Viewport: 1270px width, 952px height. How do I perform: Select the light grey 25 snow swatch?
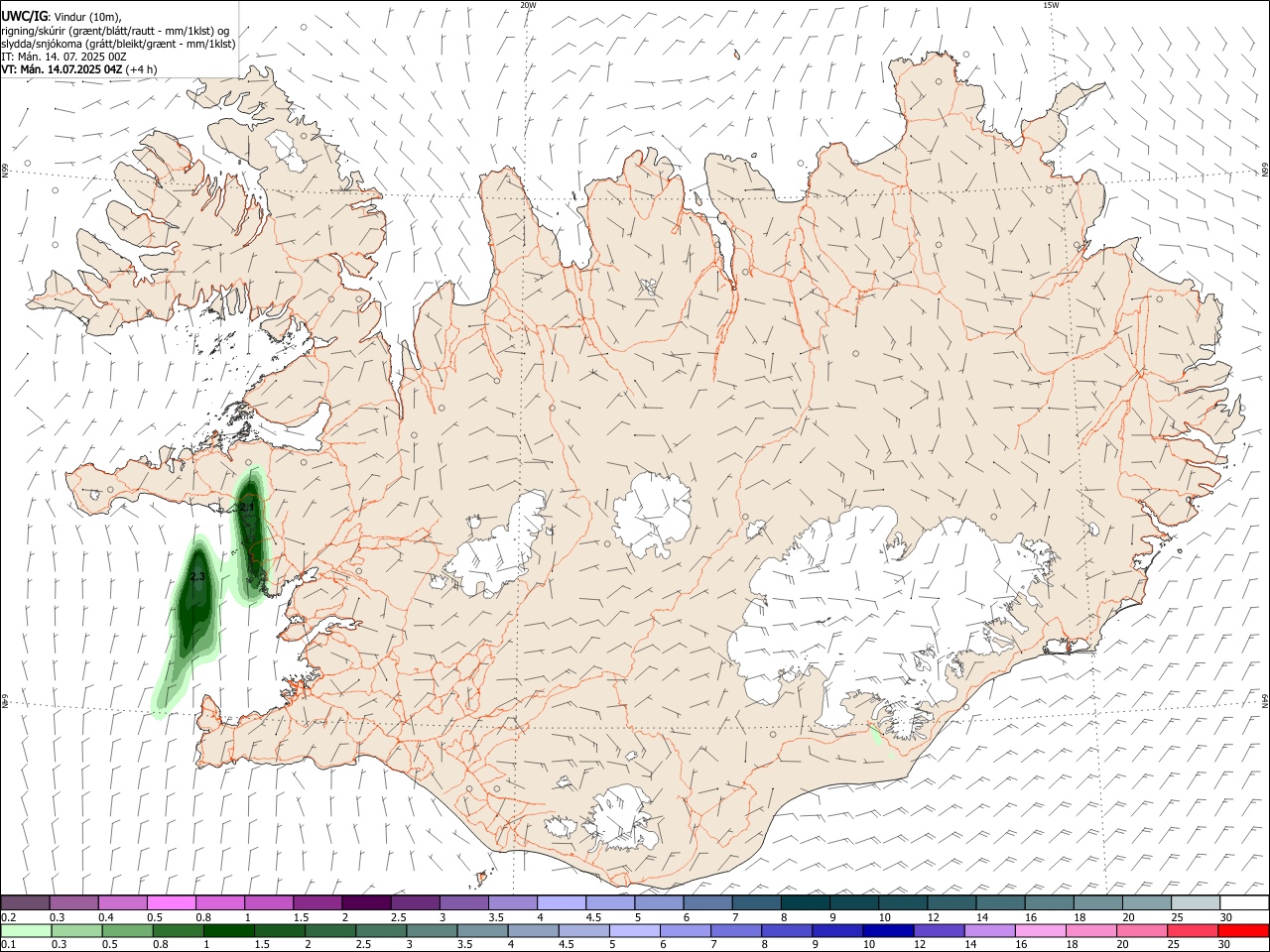coord(1196,902)
